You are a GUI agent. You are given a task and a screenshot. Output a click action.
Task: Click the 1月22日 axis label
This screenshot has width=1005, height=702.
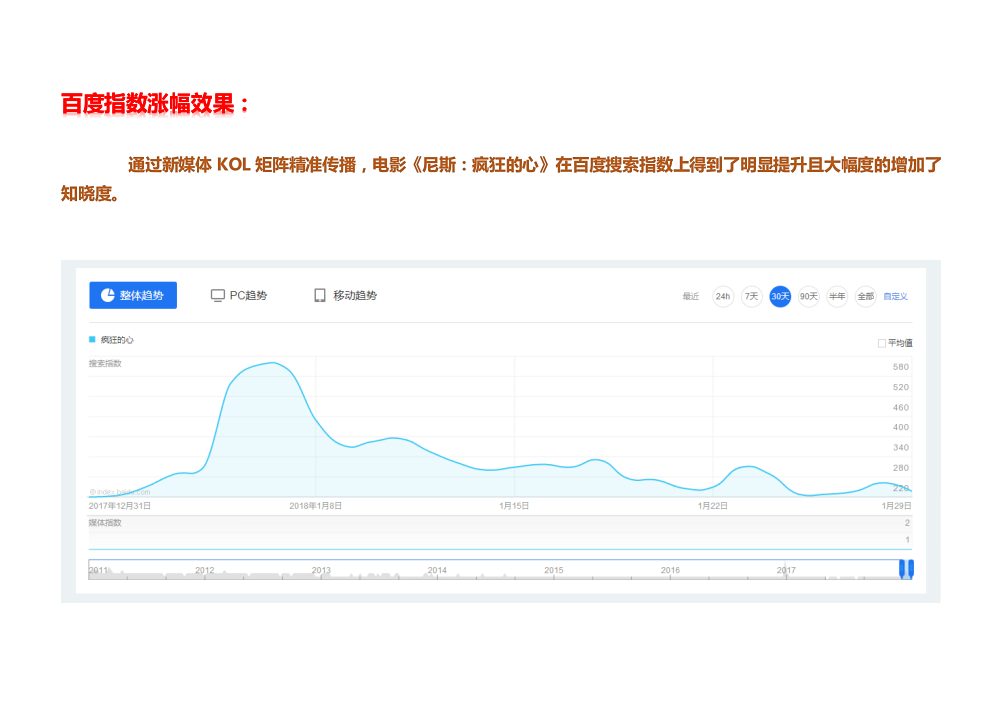(x=713, y=506)
